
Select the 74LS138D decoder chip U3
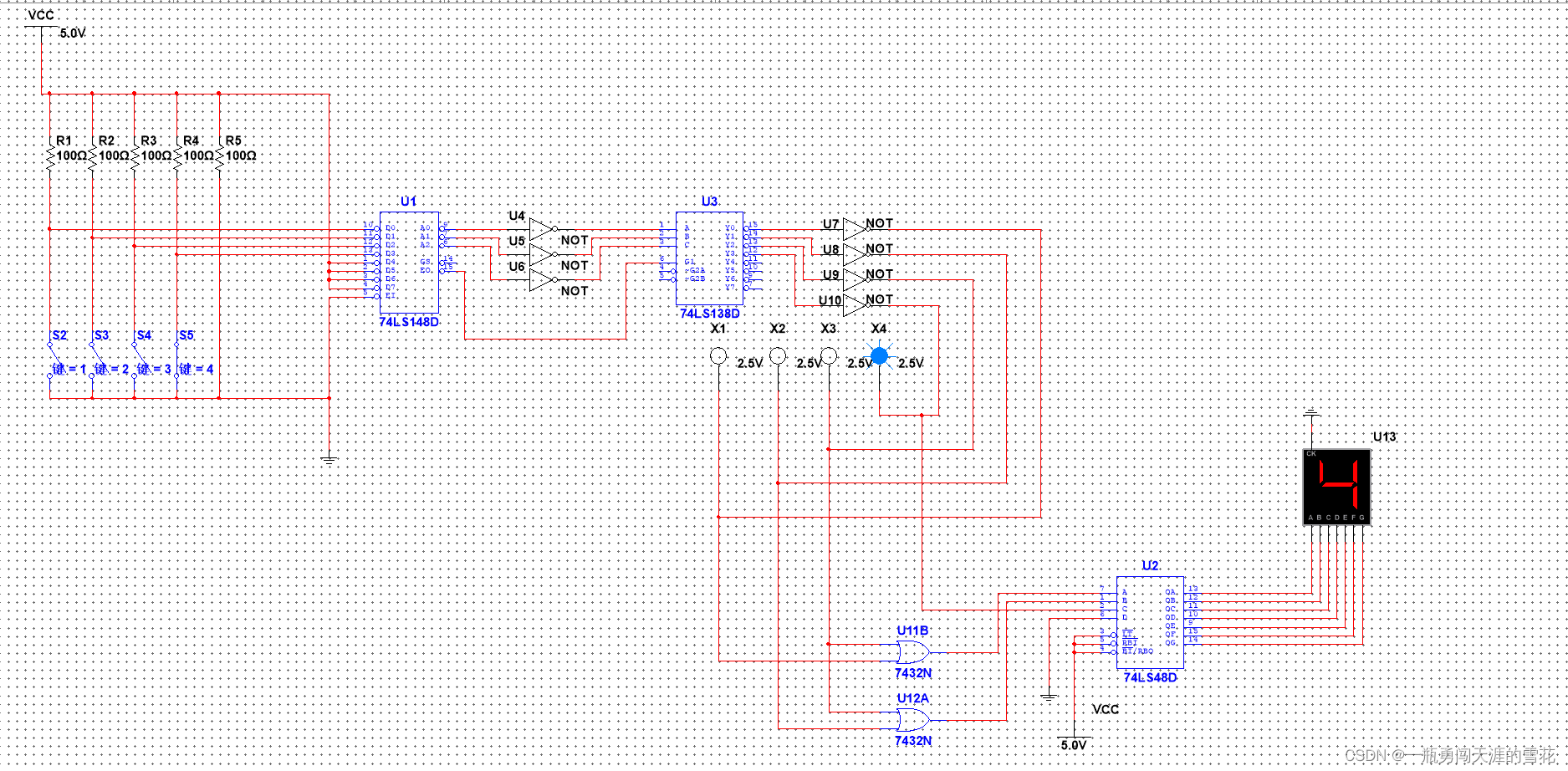(x=709, y=258)
